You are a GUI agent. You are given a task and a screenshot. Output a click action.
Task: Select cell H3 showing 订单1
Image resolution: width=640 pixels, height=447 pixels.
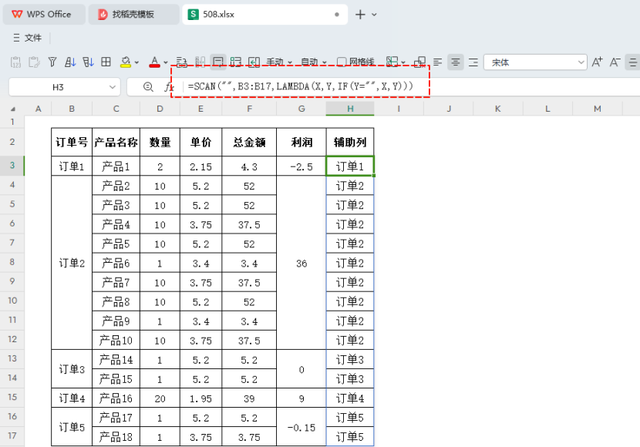coord(350,166)
